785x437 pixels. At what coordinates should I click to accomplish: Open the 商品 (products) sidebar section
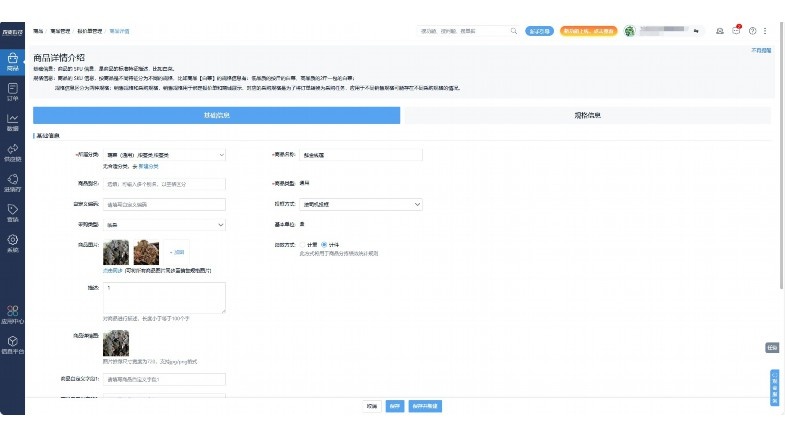coord(13,62)
